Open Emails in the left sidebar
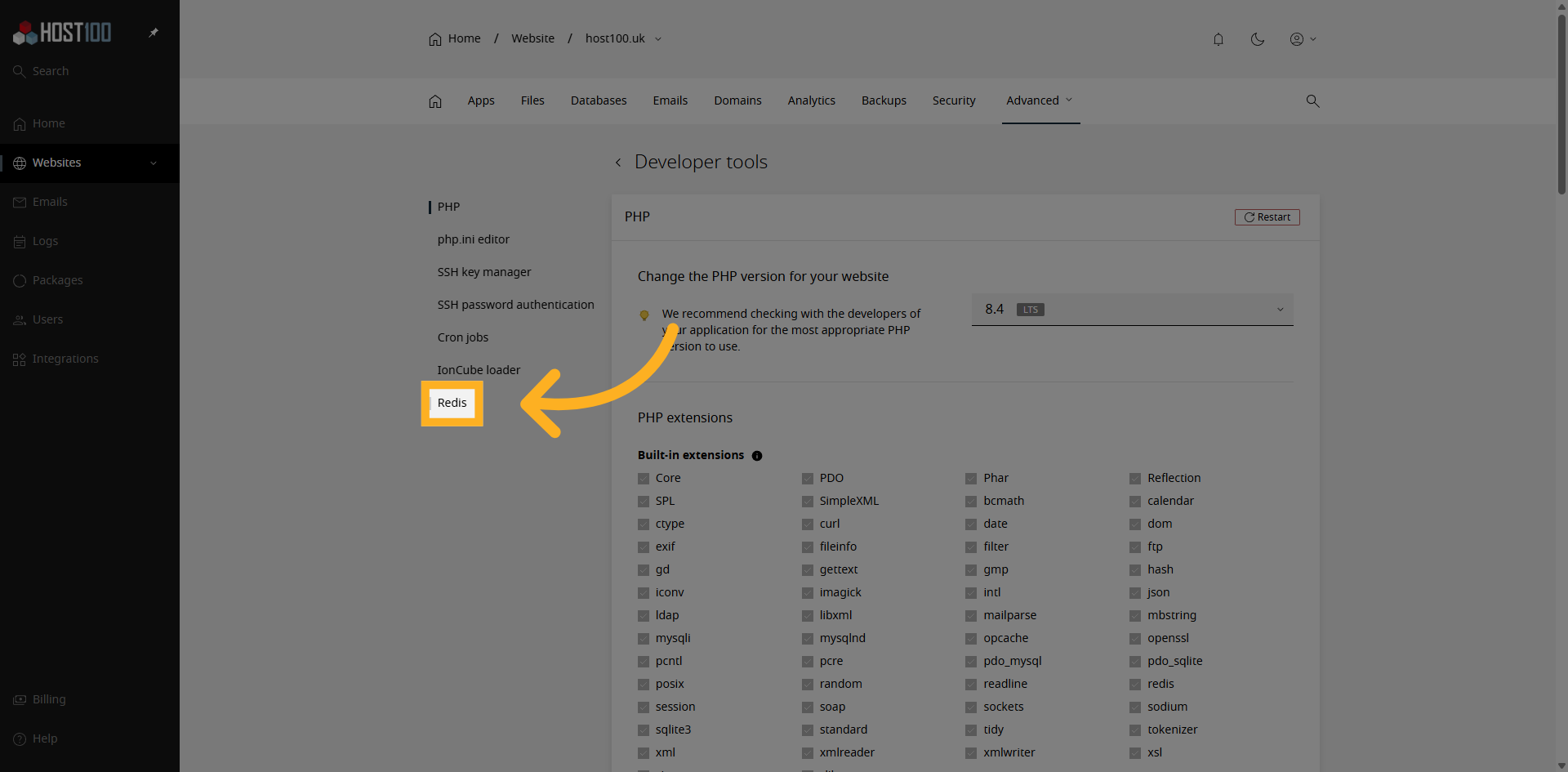The image size is (1568, 772). [x=50, y=202]
